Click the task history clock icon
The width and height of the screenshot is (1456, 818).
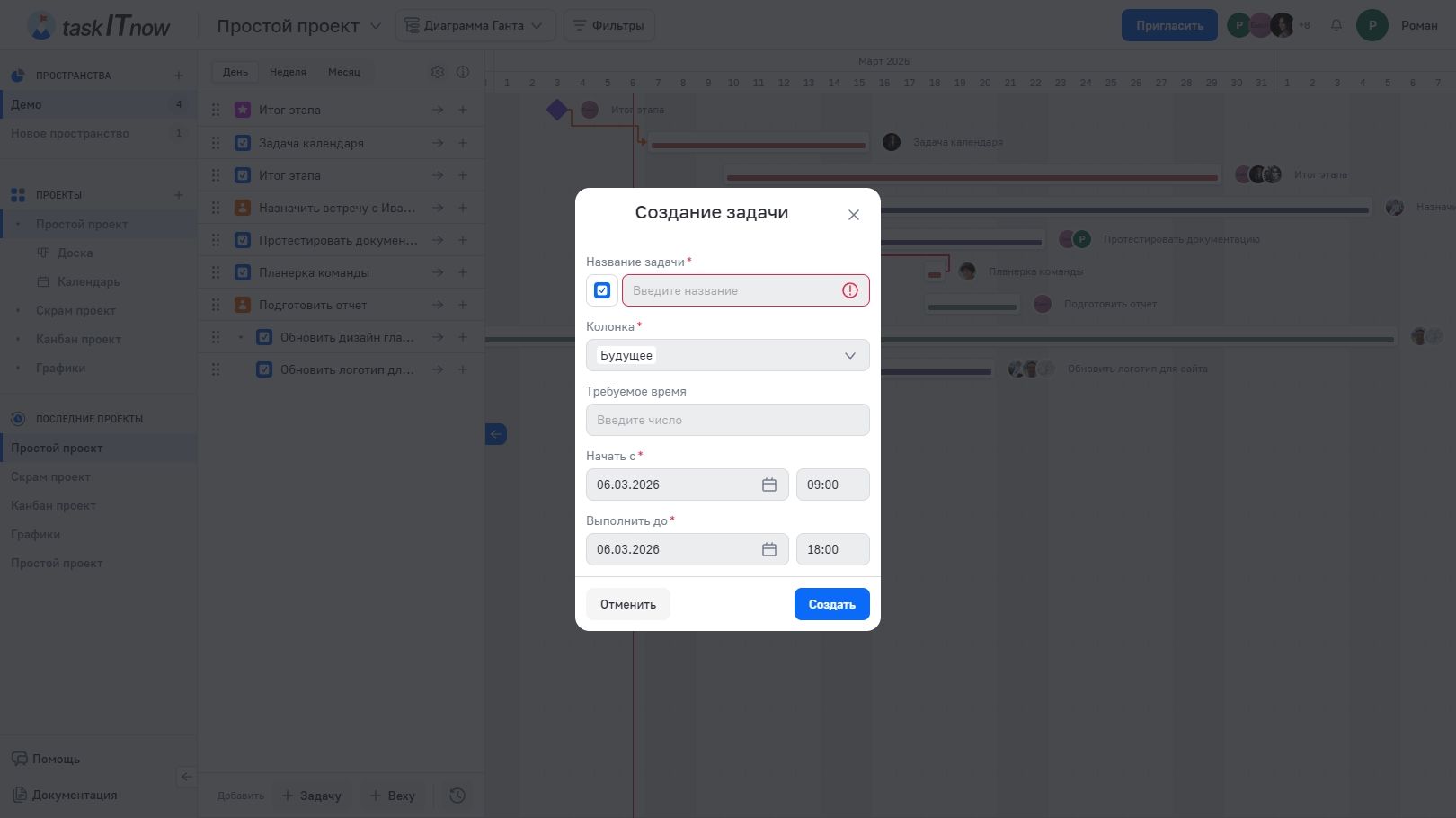tap(457, 796)
